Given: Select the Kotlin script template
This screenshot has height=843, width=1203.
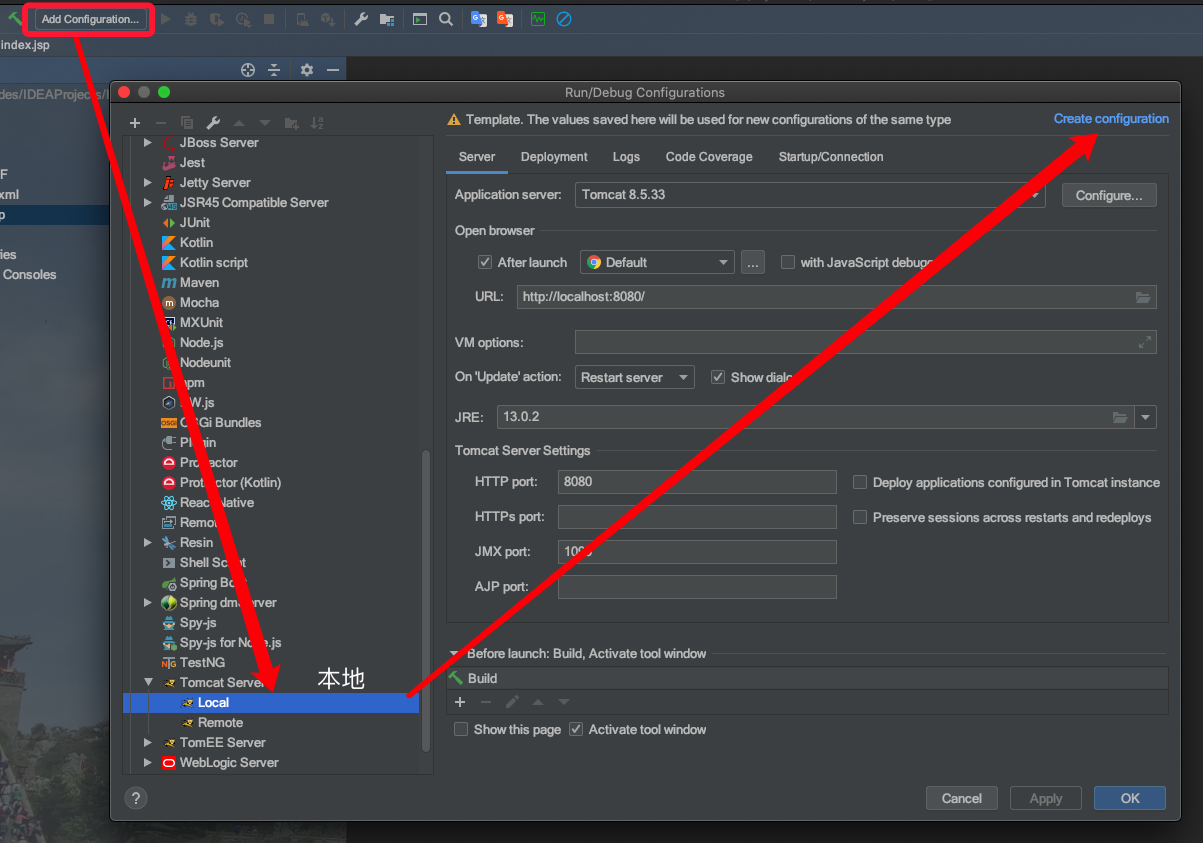Looking at the screenshot, I should click(x=213, y=262).
